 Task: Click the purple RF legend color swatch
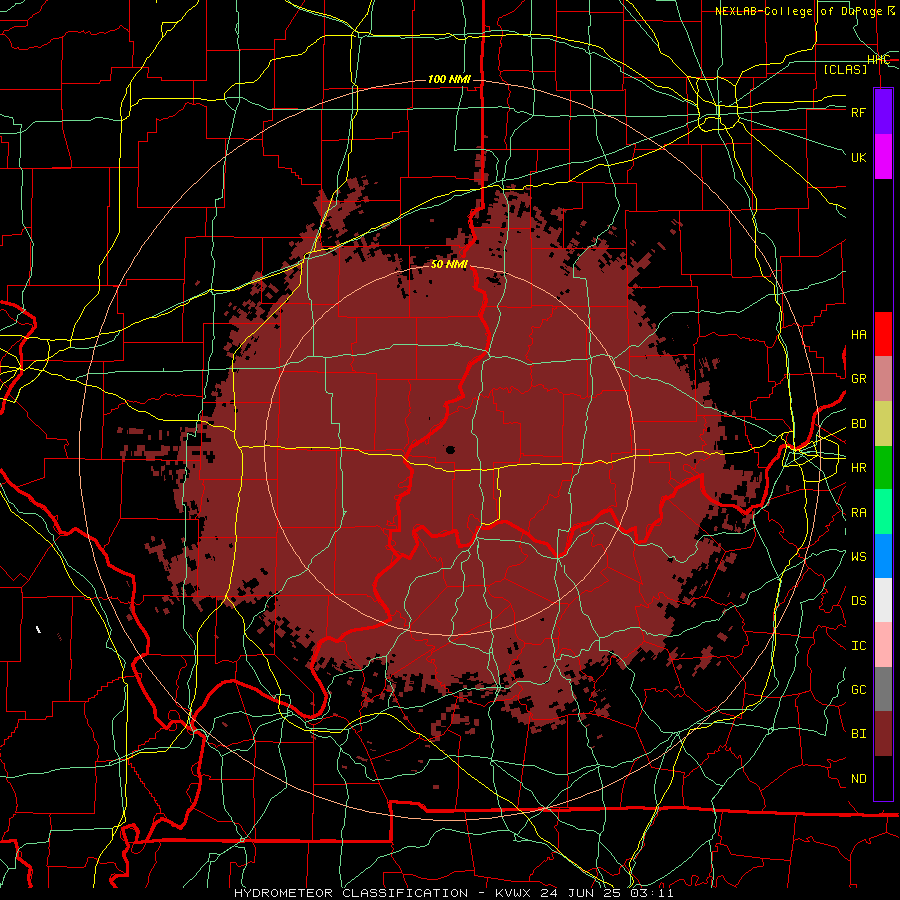(883, 112)
